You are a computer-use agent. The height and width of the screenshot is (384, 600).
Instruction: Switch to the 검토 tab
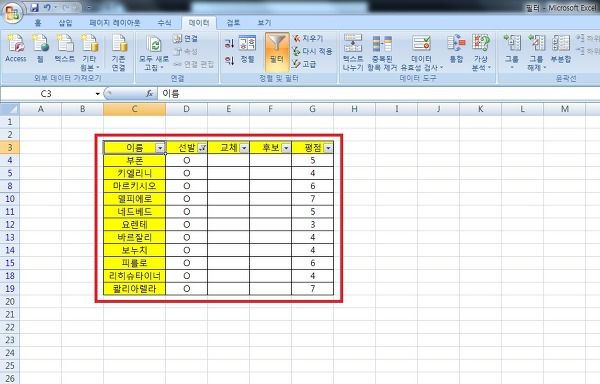(x=233, y=23)
